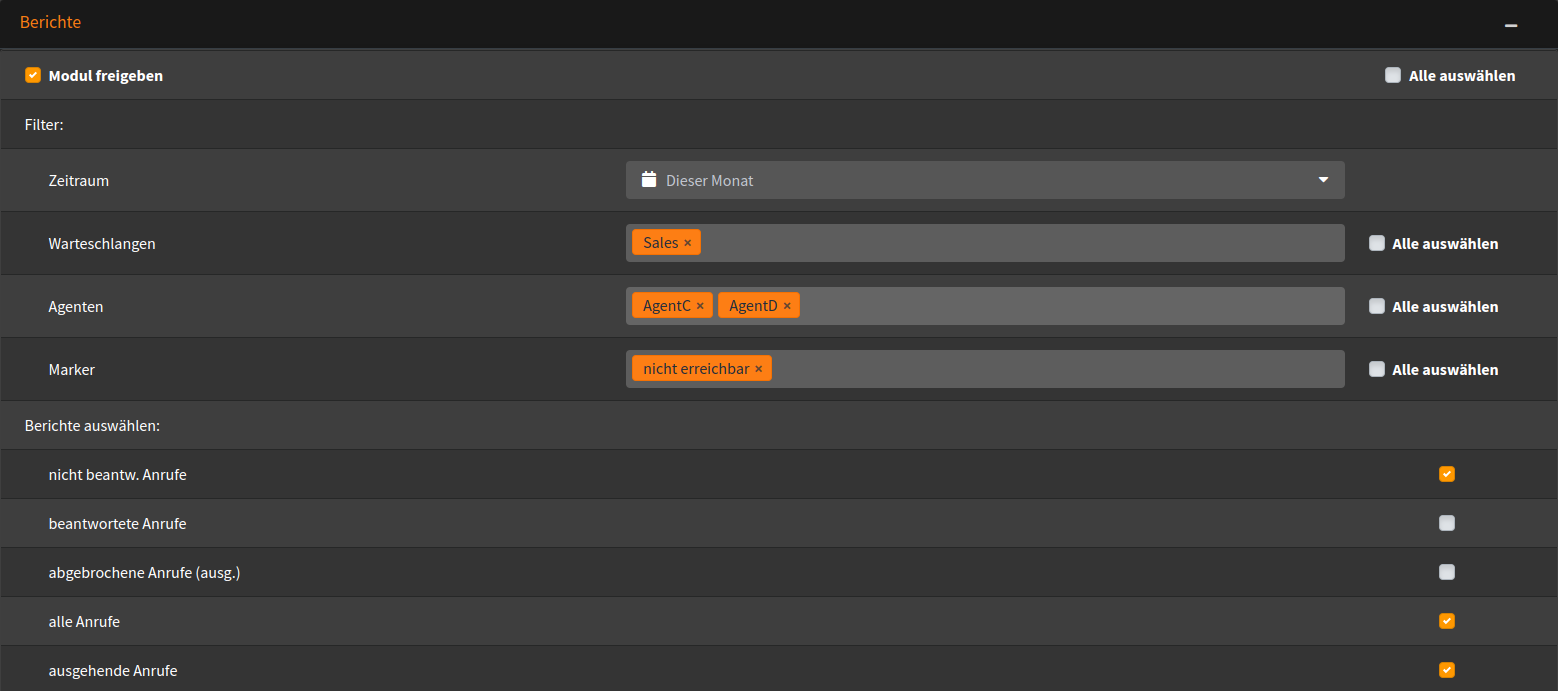
Task: Open Zeitraum dropdown arrow
Action: tap(1323, 180)
